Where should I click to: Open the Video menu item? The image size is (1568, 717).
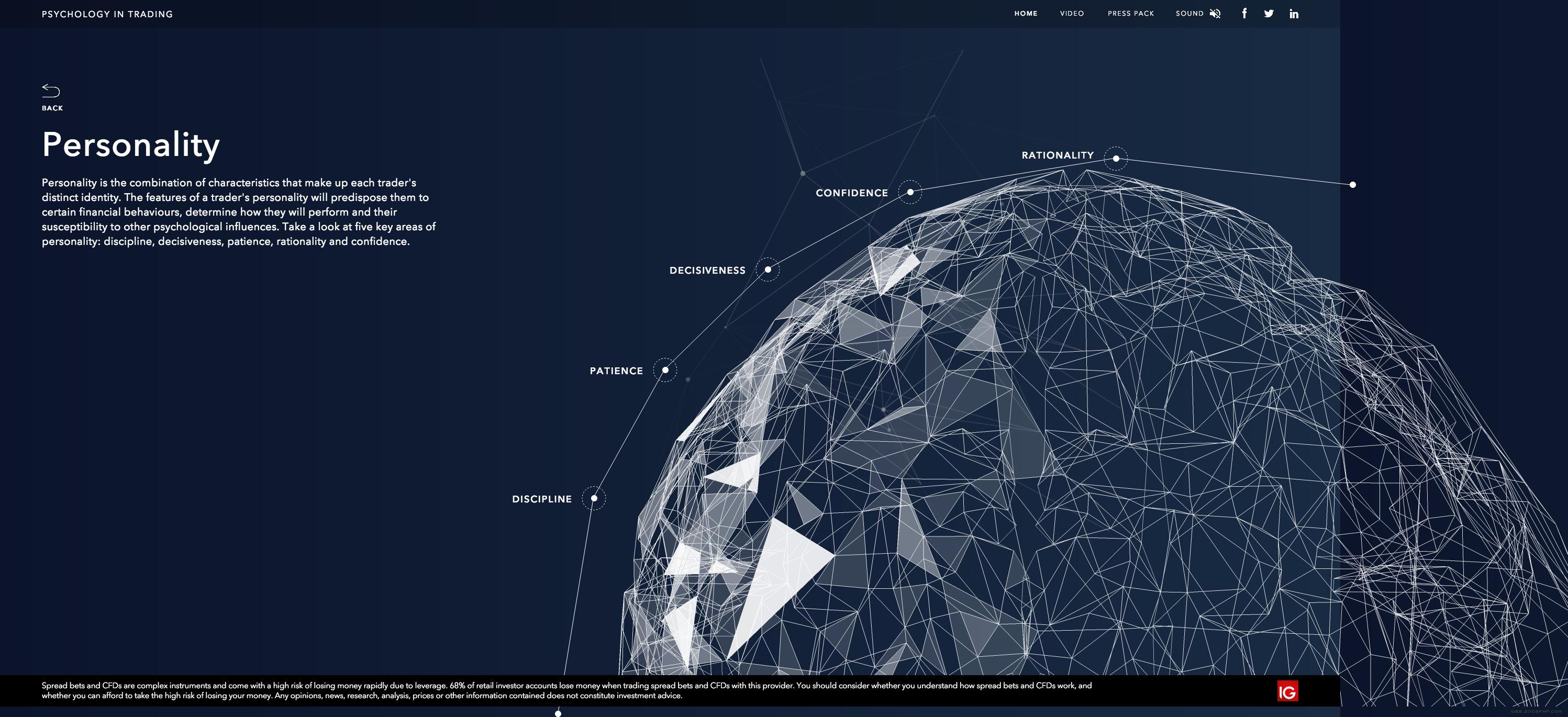[x=1071, y=14]
